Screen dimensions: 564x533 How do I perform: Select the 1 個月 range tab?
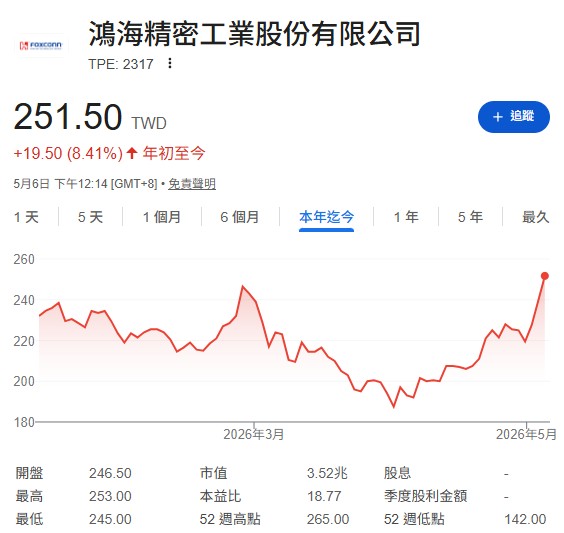[162, 217]
